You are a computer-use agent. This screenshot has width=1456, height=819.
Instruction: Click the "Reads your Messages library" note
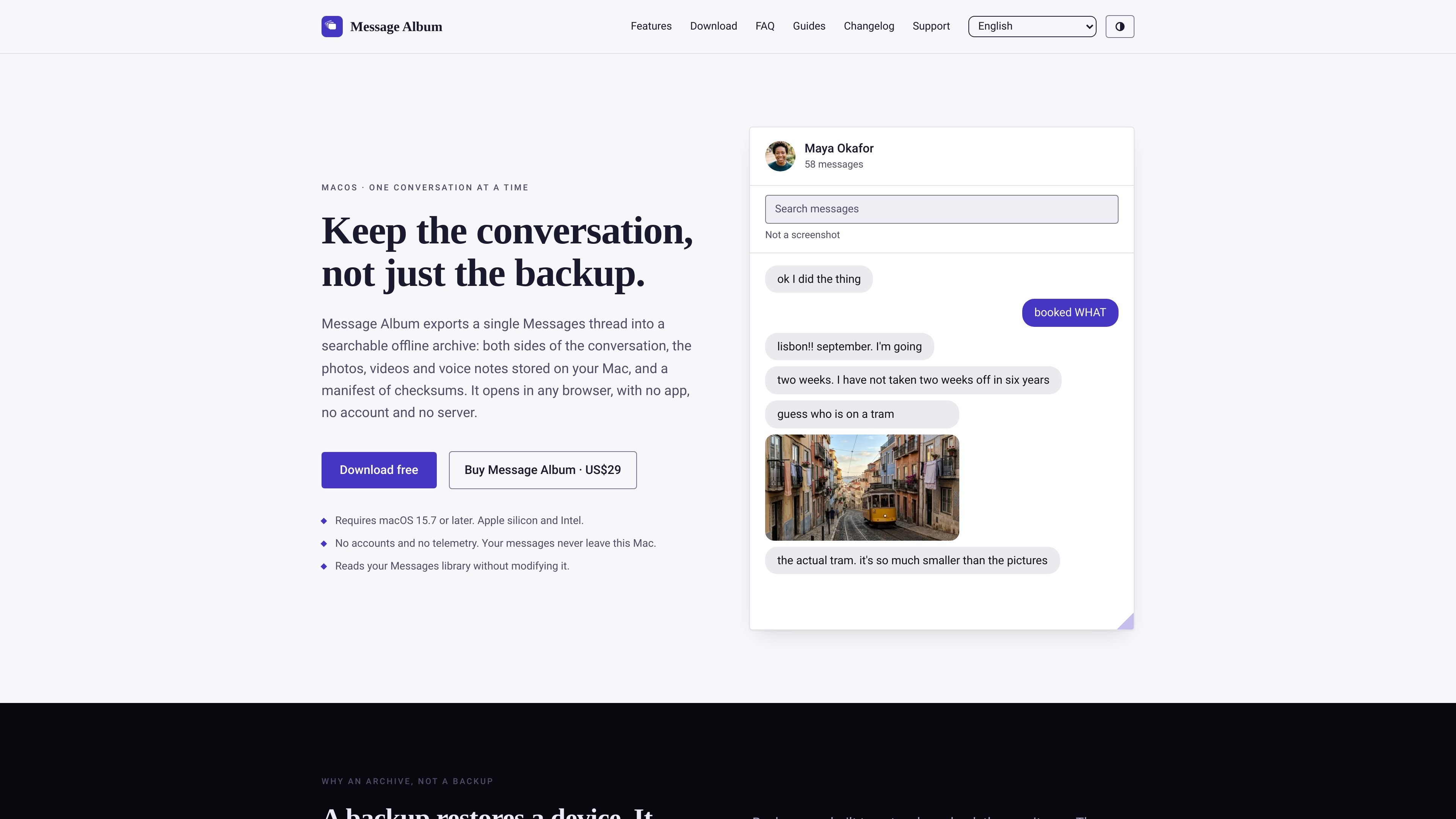pos(452,566)
